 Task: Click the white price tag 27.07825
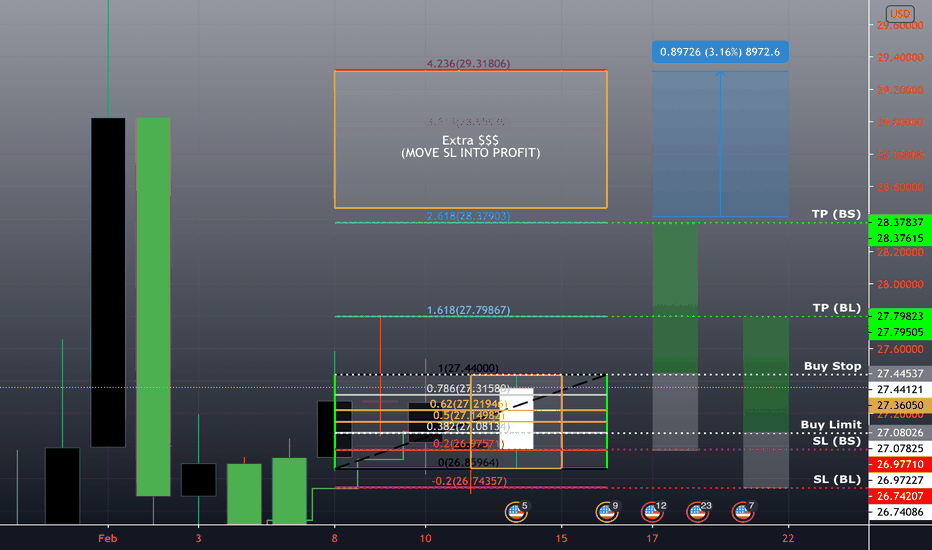click(900, 448)
